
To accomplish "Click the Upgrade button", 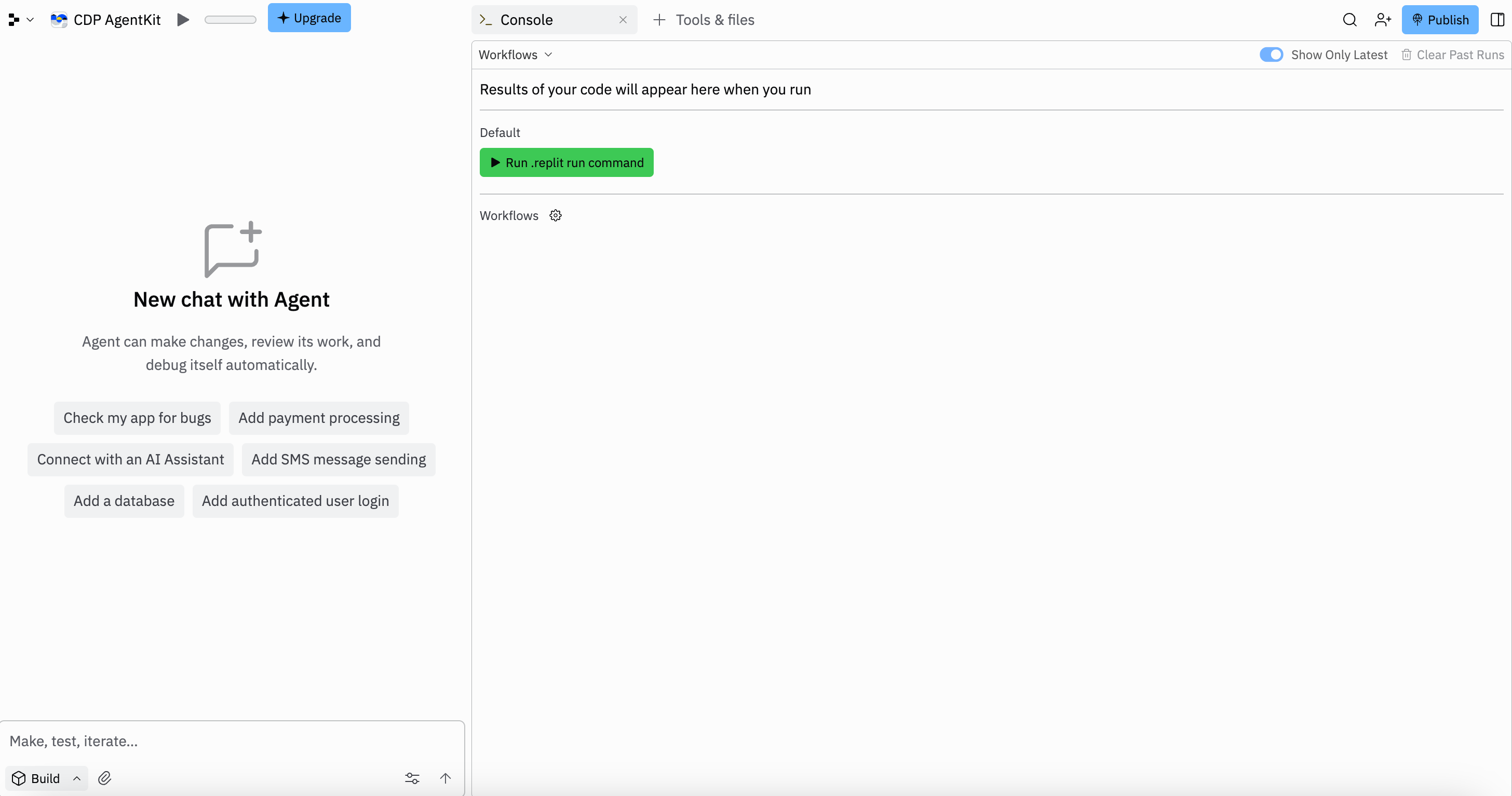I will [x=309, y=18].
